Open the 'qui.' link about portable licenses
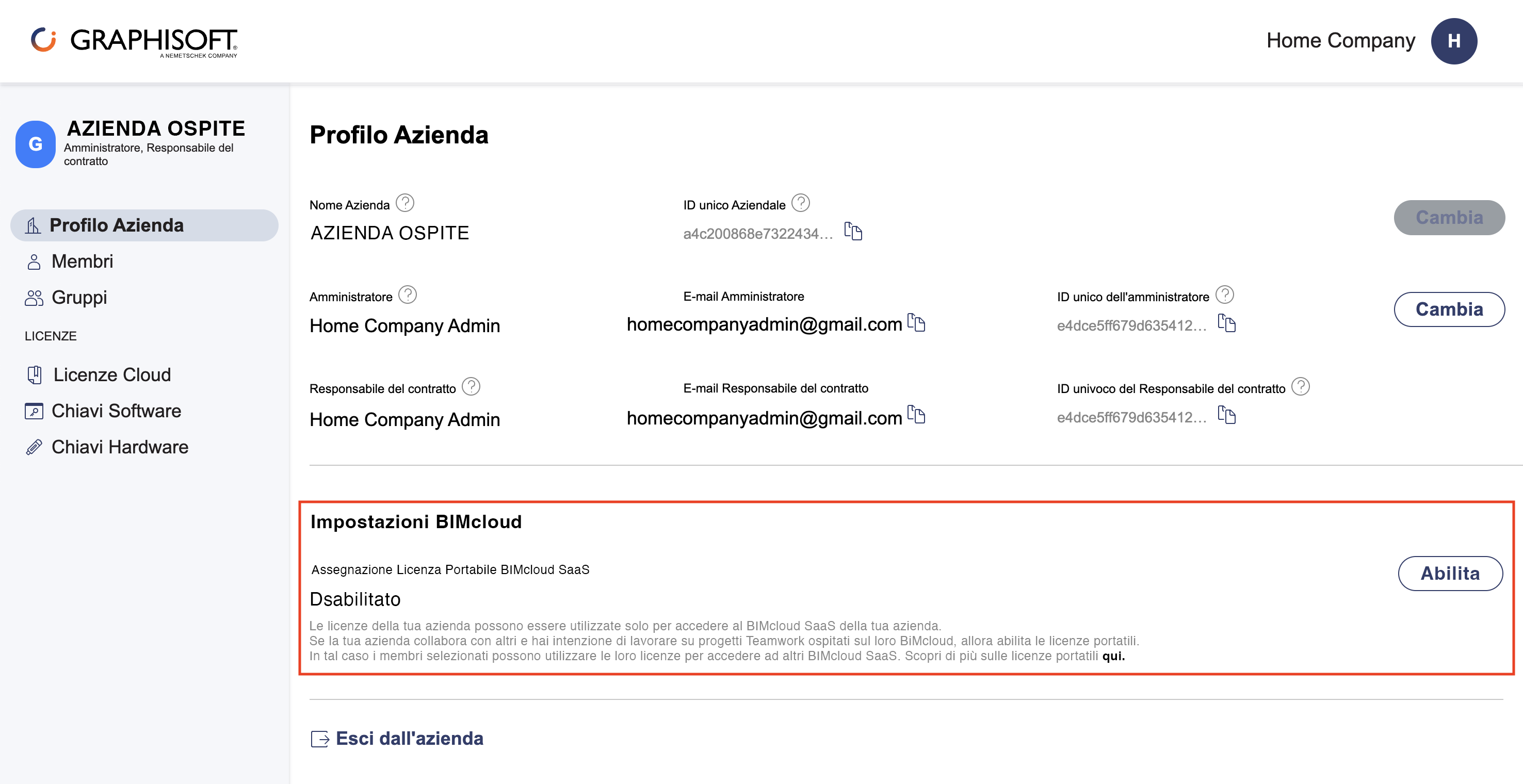 pos(1113,656)
